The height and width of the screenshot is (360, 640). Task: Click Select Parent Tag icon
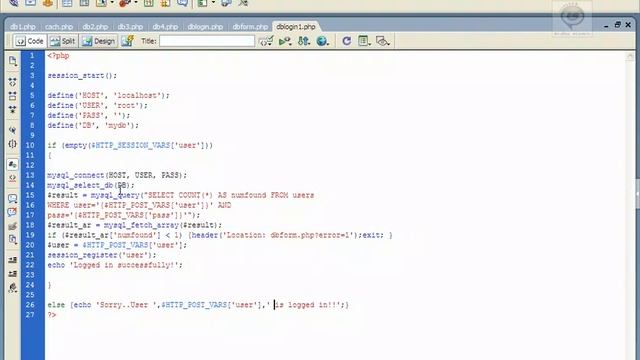[13, 130]
